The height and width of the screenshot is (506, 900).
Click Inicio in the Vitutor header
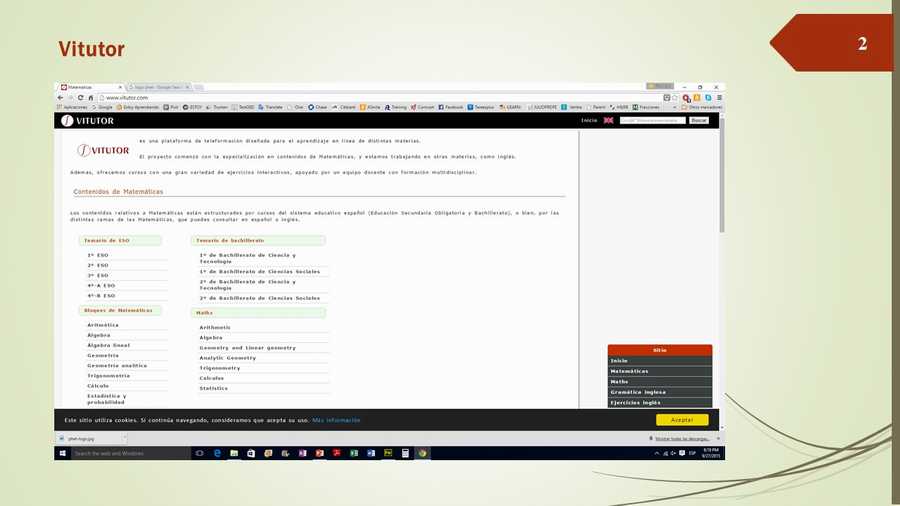[589, 120]
